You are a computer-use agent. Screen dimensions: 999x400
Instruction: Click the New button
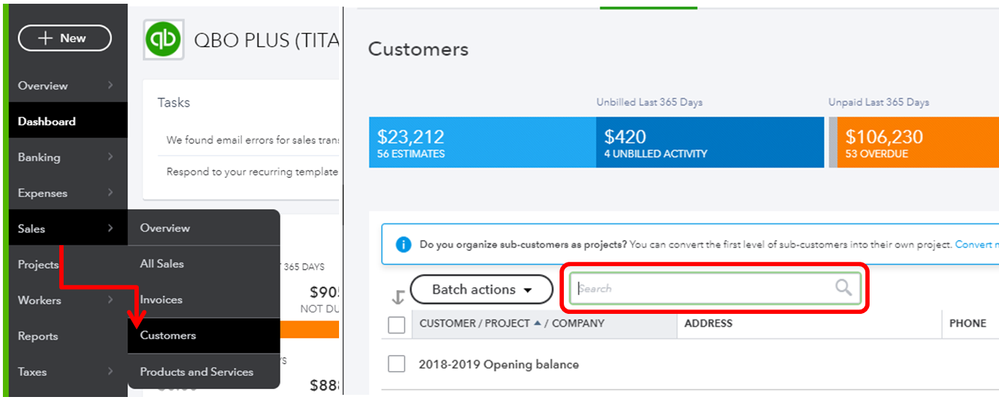[63, 38]
